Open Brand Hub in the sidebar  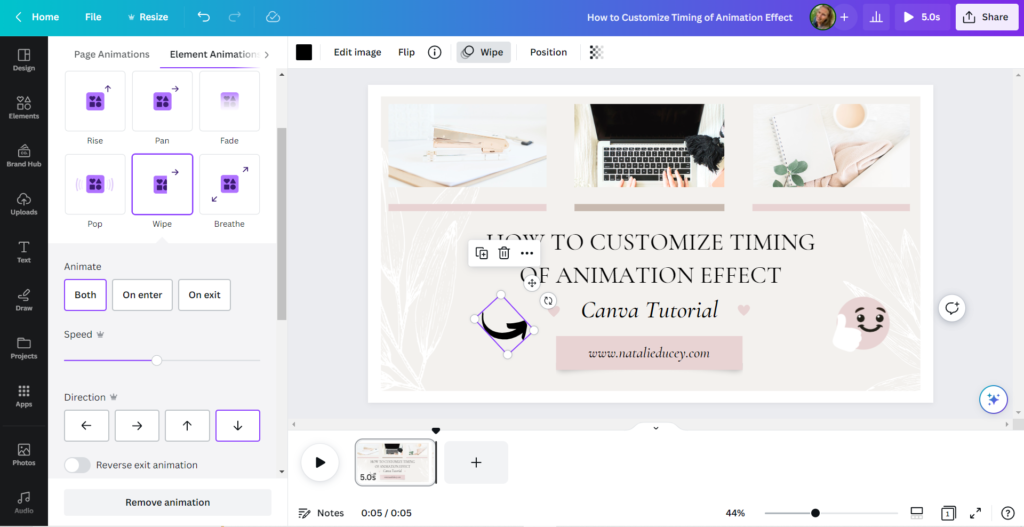pyautogui.click(x=24, y=155)
